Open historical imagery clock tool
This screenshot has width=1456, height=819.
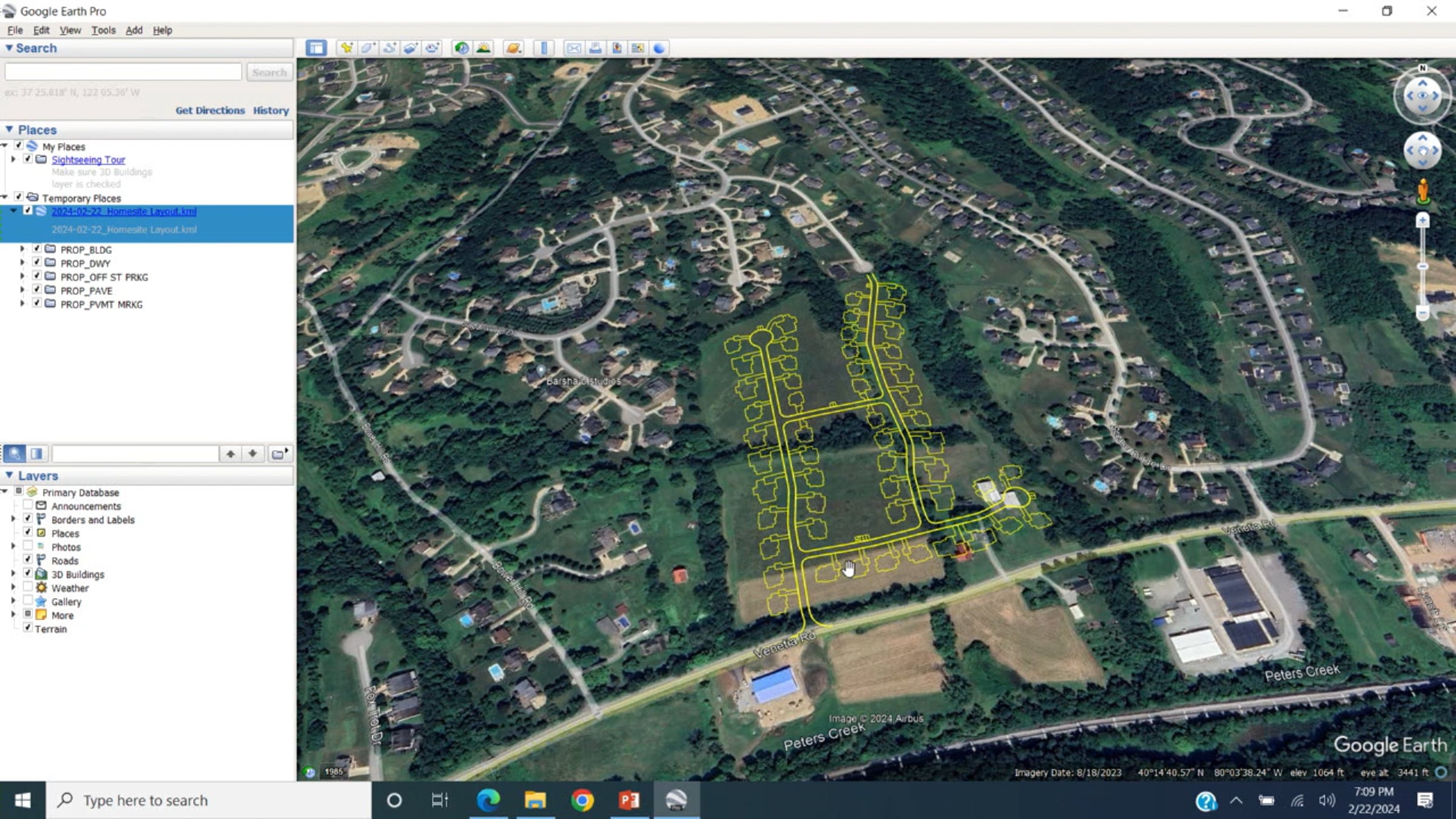click(x=461, y=48)
